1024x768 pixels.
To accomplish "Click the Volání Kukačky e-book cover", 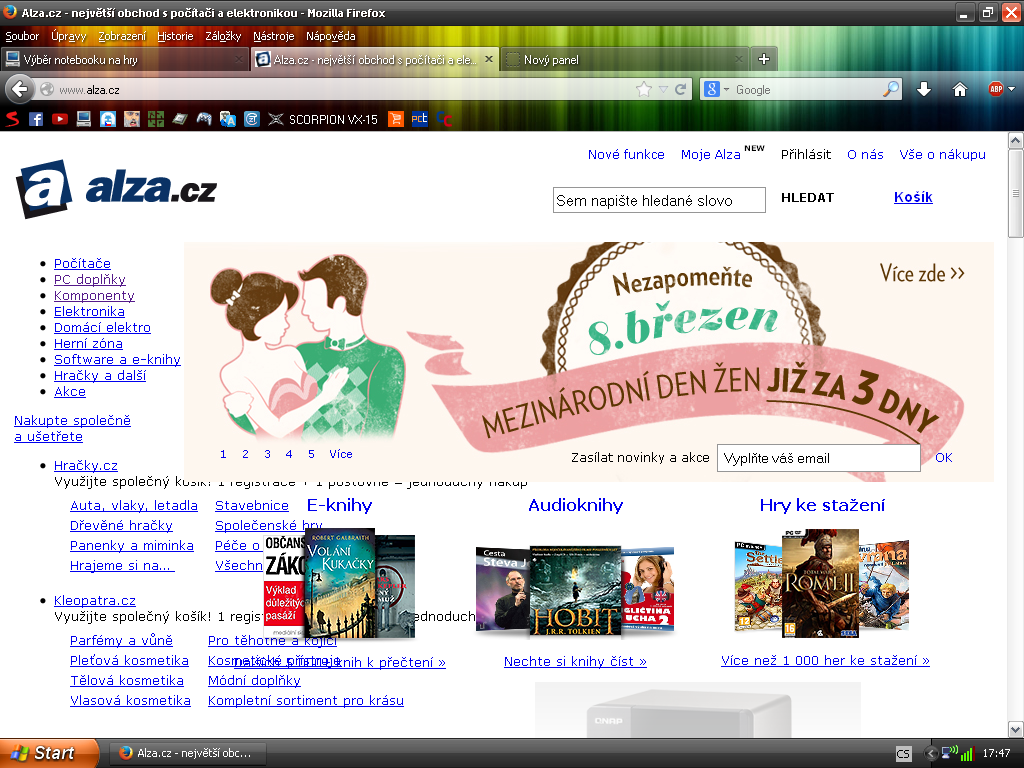I will pyautogui.click(x=340, y=583).
